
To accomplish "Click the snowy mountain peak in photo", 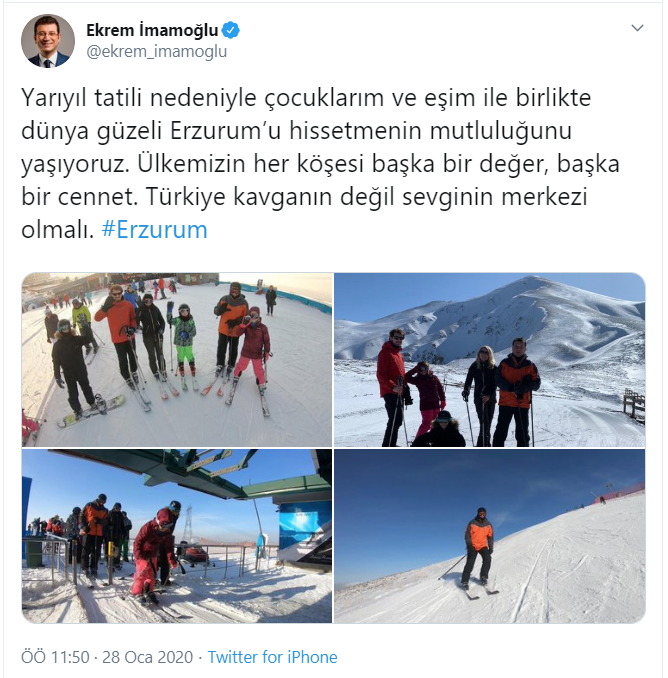I will 534,298.
